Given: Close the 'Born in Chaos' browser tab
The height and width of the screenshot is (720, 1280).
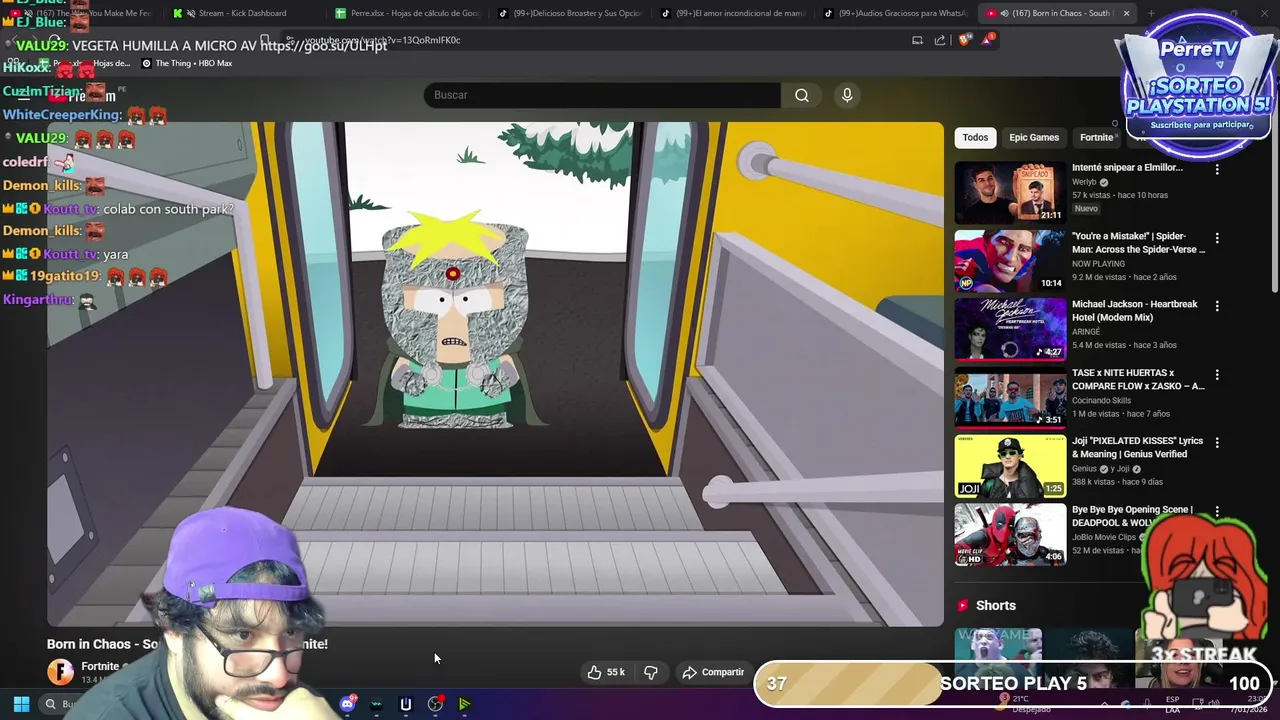Looking at the screenshot, I should click(x=1126, y=13).
